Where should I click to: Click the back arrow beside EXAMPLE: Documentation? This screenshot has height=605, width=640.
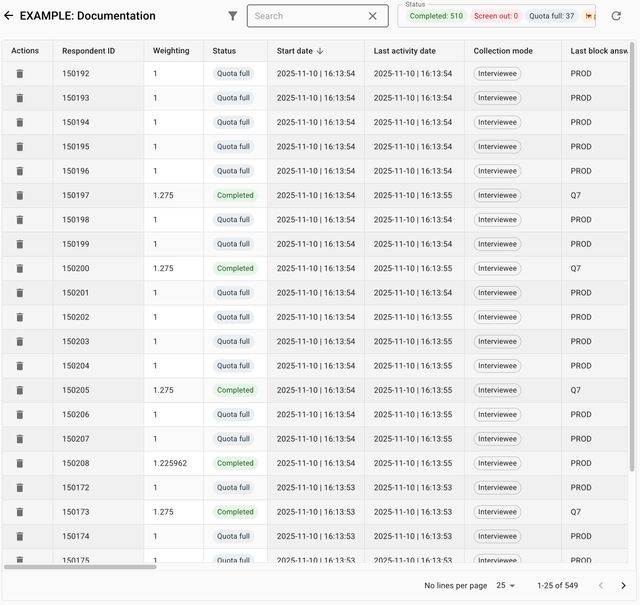[x=9, y=16]
